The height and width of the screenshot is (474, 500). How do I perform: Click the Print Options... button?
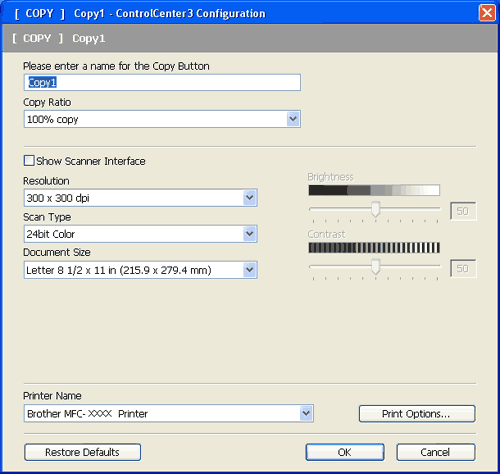[x=417, y=414]
